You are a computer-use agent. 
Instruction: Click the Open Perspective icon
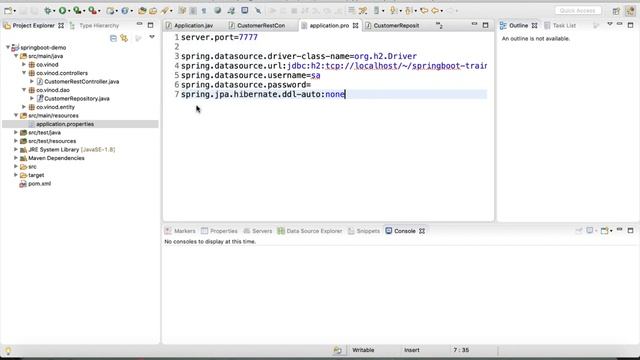pyautogui.click(x=616, y=11)
